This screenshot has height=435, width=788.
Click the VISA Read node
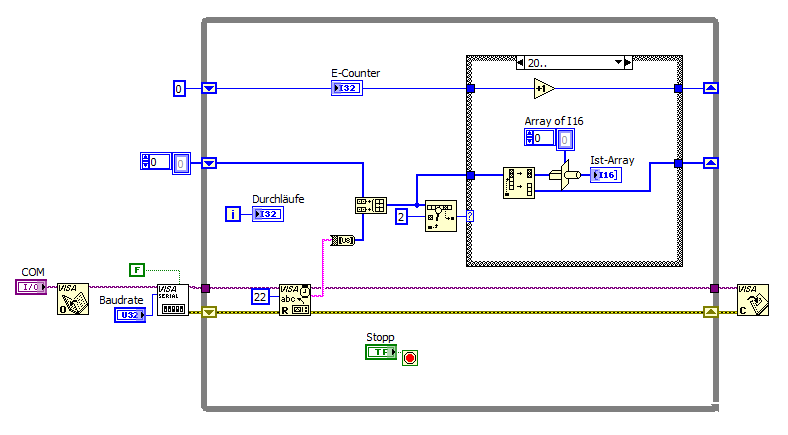[295, 300]
